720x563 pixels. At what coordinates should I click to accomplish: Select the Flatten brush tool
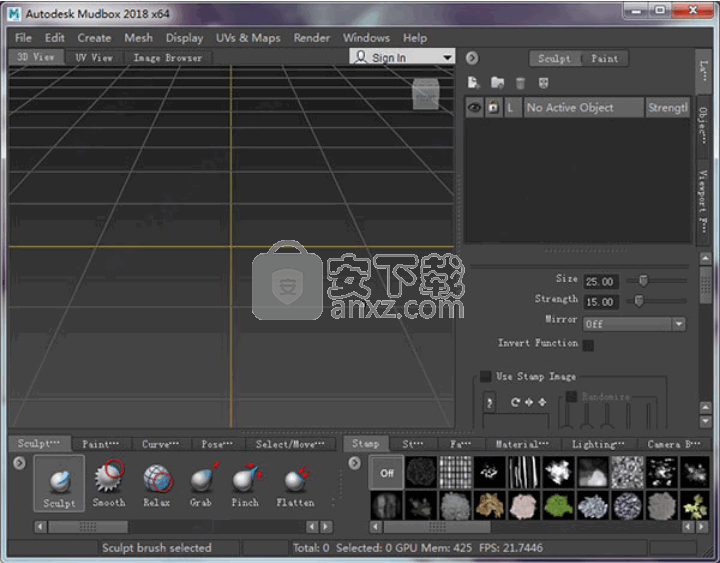pos(295,484)
